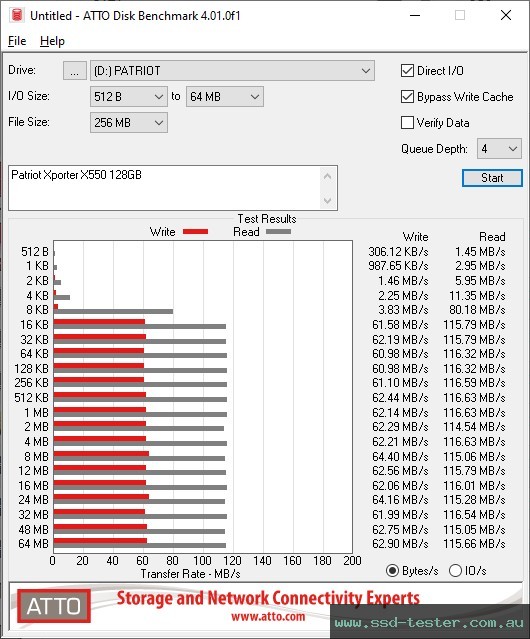530x639 pixels.
Task: Click the ATTO logo in the banner
Action: tap(54, 606)
